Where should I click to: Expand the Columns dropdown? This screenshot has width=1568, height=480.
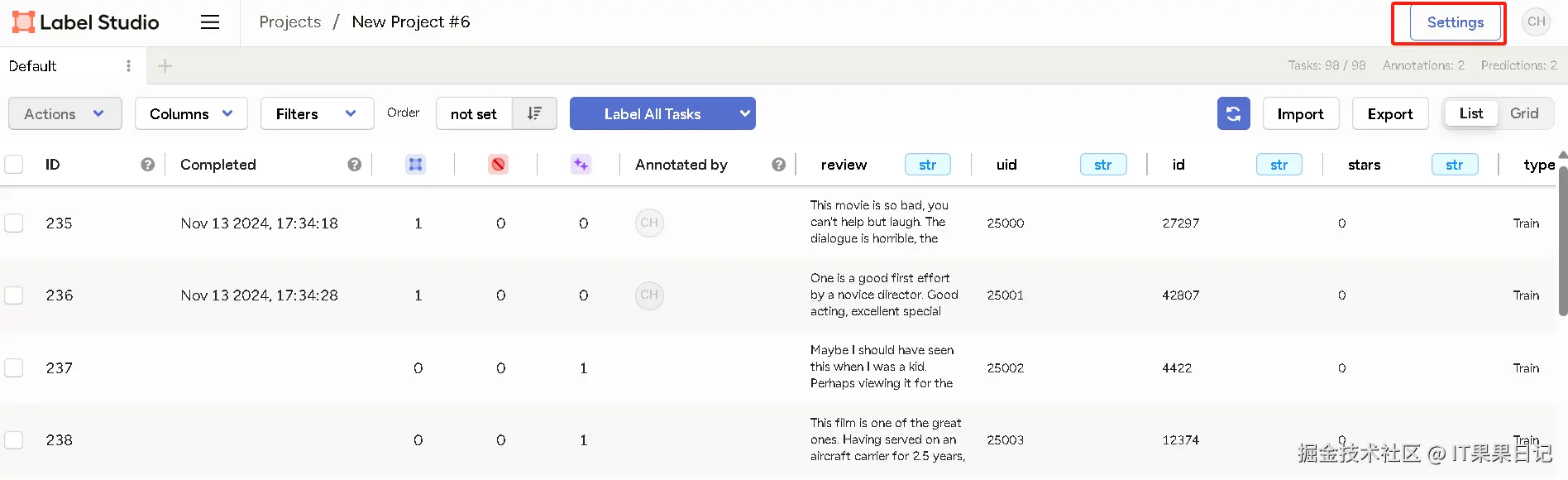pyautogui.click(x=191, y=113)
